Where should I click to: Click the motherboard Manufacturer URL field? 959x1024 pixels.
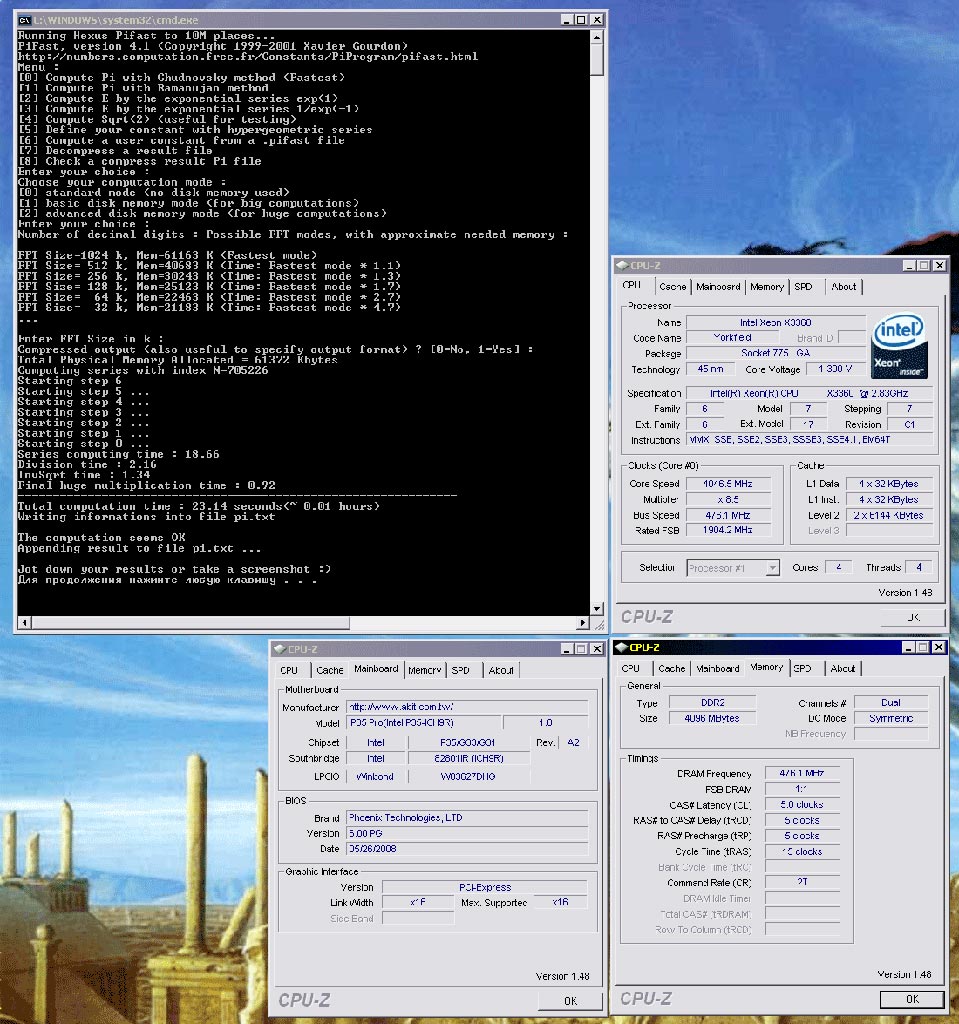pyautogui.click(x=467, y=707)
